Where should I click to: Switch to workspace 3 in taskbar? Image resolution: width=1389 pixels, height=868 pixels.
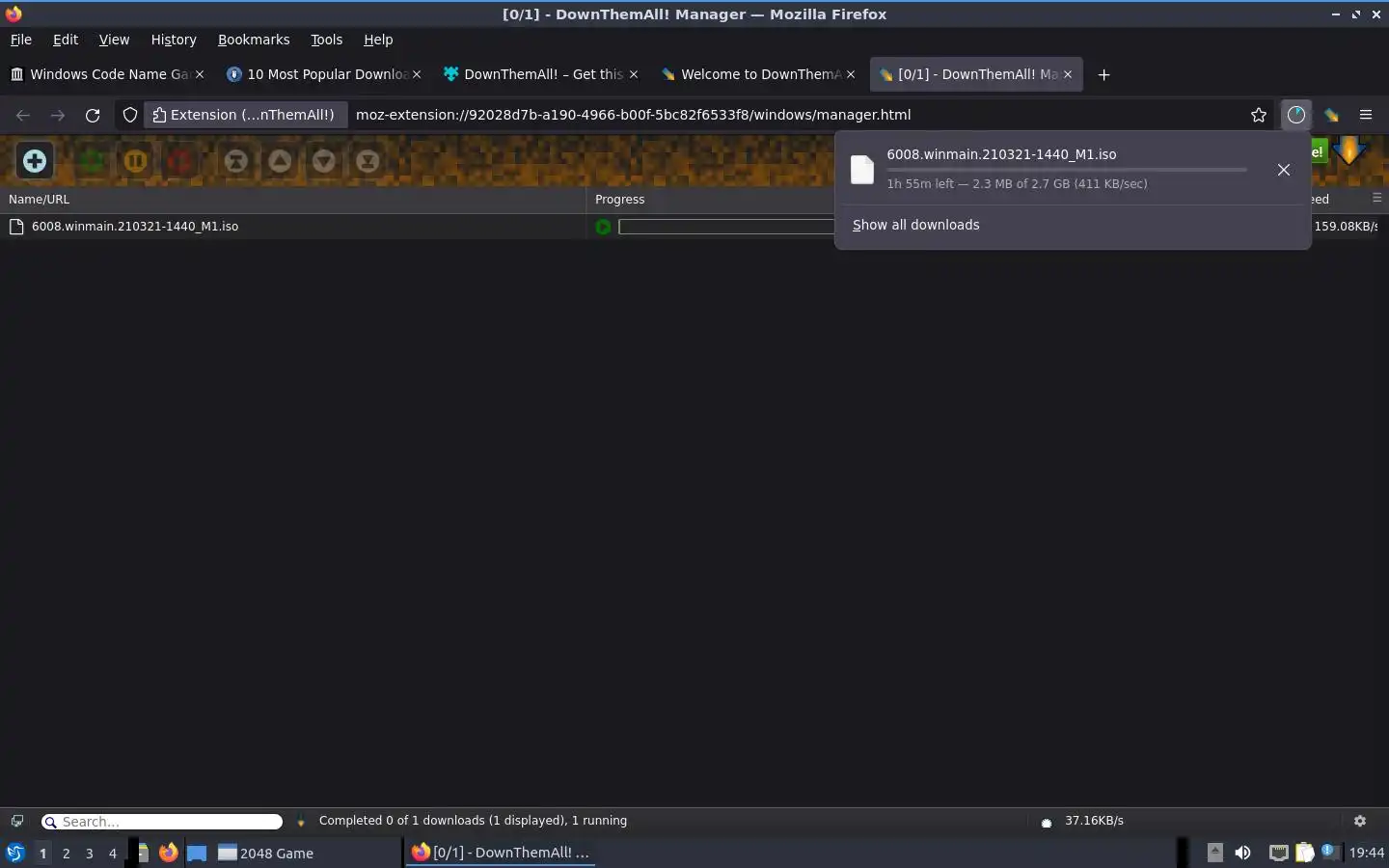(x=90, y=854)
